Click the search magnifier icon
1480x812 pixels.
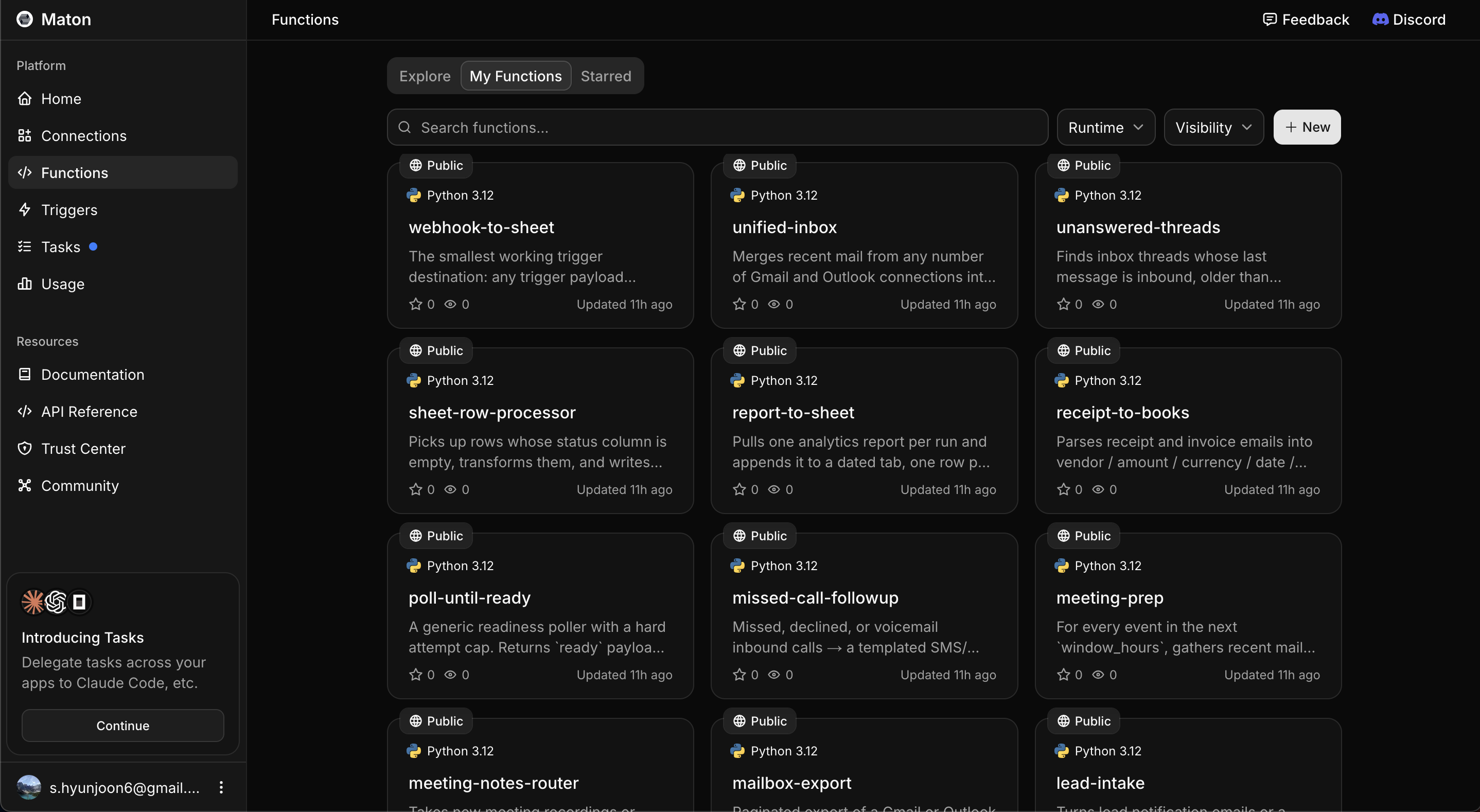tap(404, 127)
